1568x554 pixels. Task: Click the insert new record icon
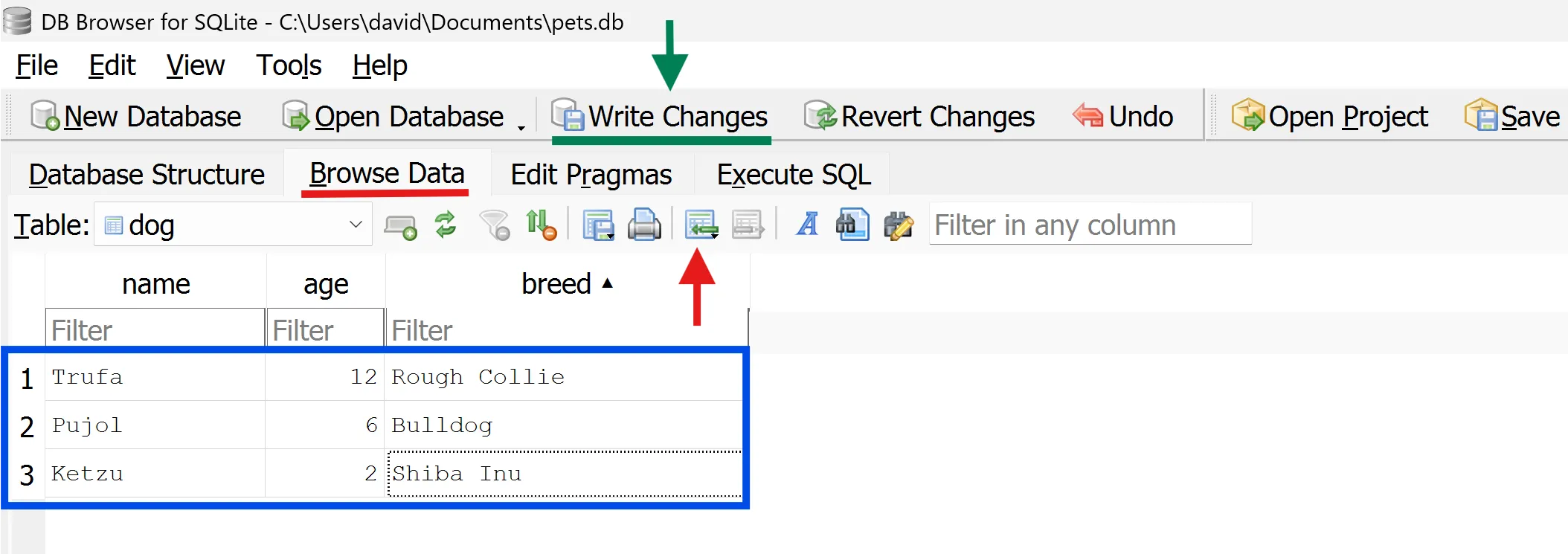point(701,225)
